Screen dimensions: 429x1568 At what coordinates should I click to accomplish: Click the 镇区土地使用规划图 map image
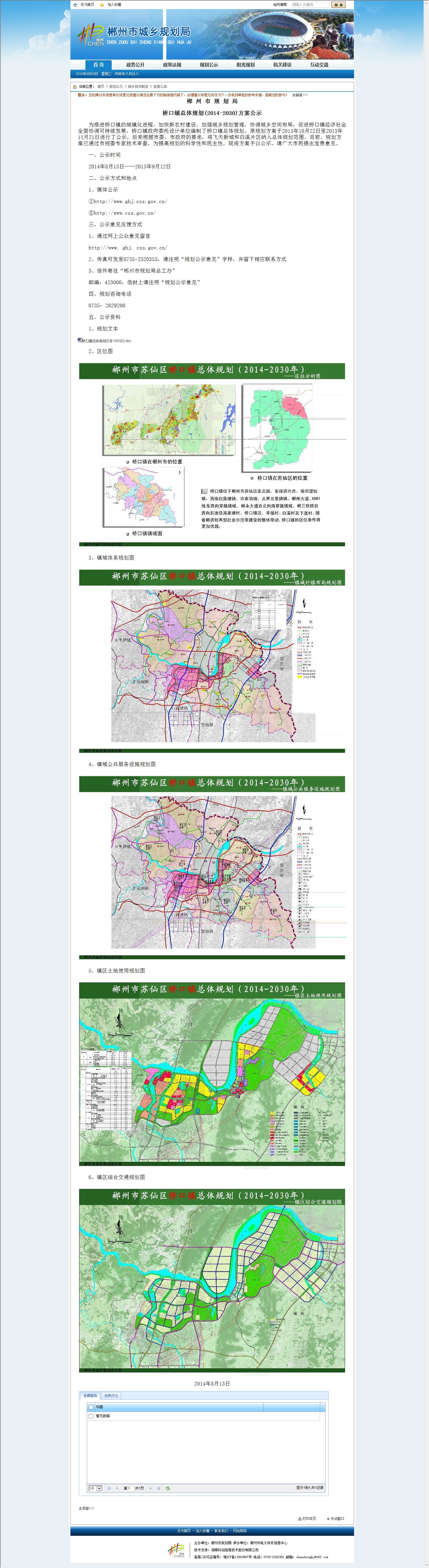212,1074
